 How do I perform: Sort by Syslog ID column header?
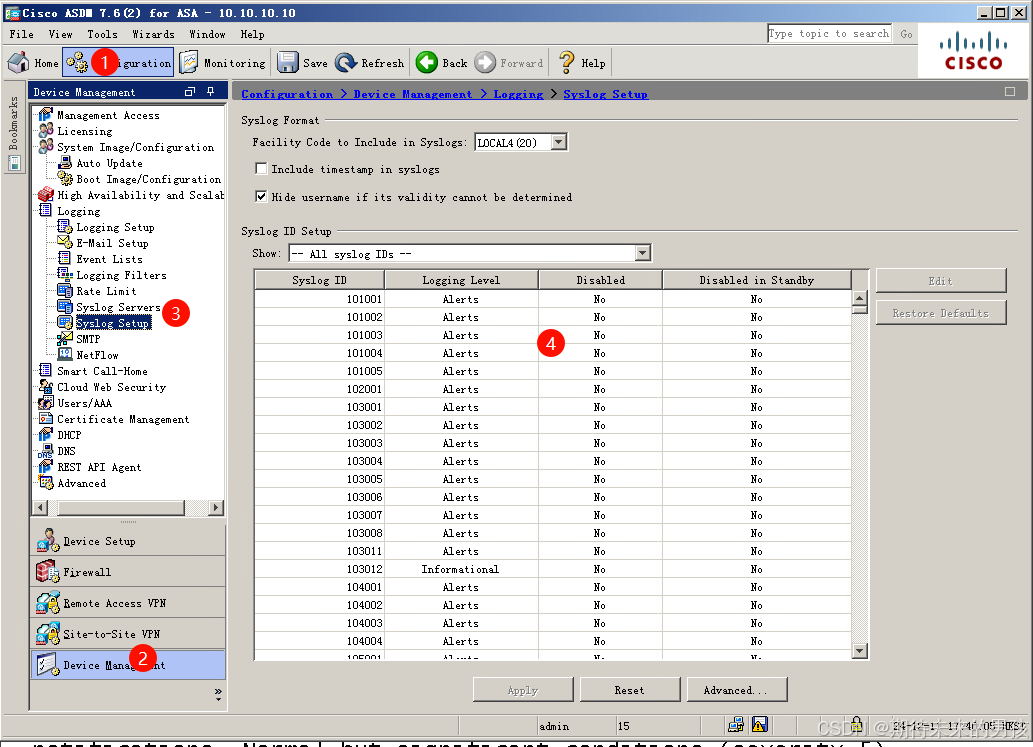pyautogui.click(x=320, y=280)
